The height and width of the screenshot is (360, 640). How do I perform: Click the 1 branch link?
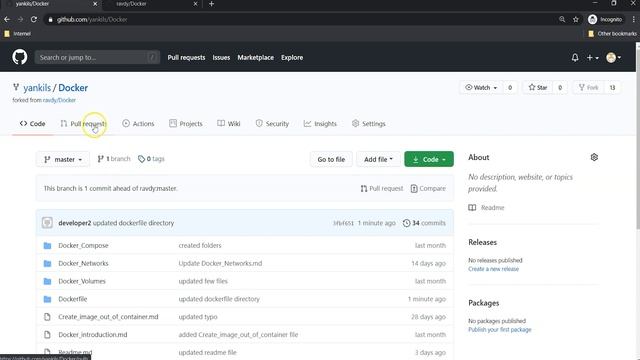pyautogui.click(x=114, y=159)
